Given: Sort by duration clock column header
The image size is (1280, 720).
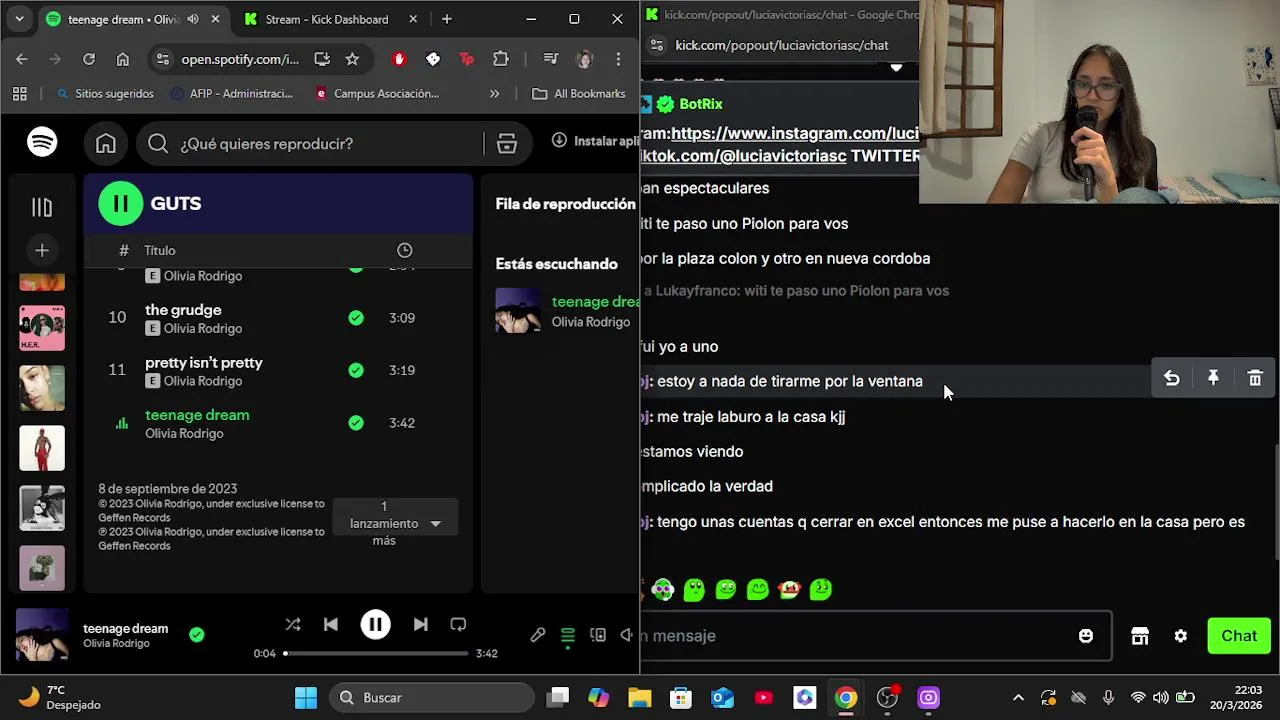Looking at the screenshot, I should coord(404,250).
